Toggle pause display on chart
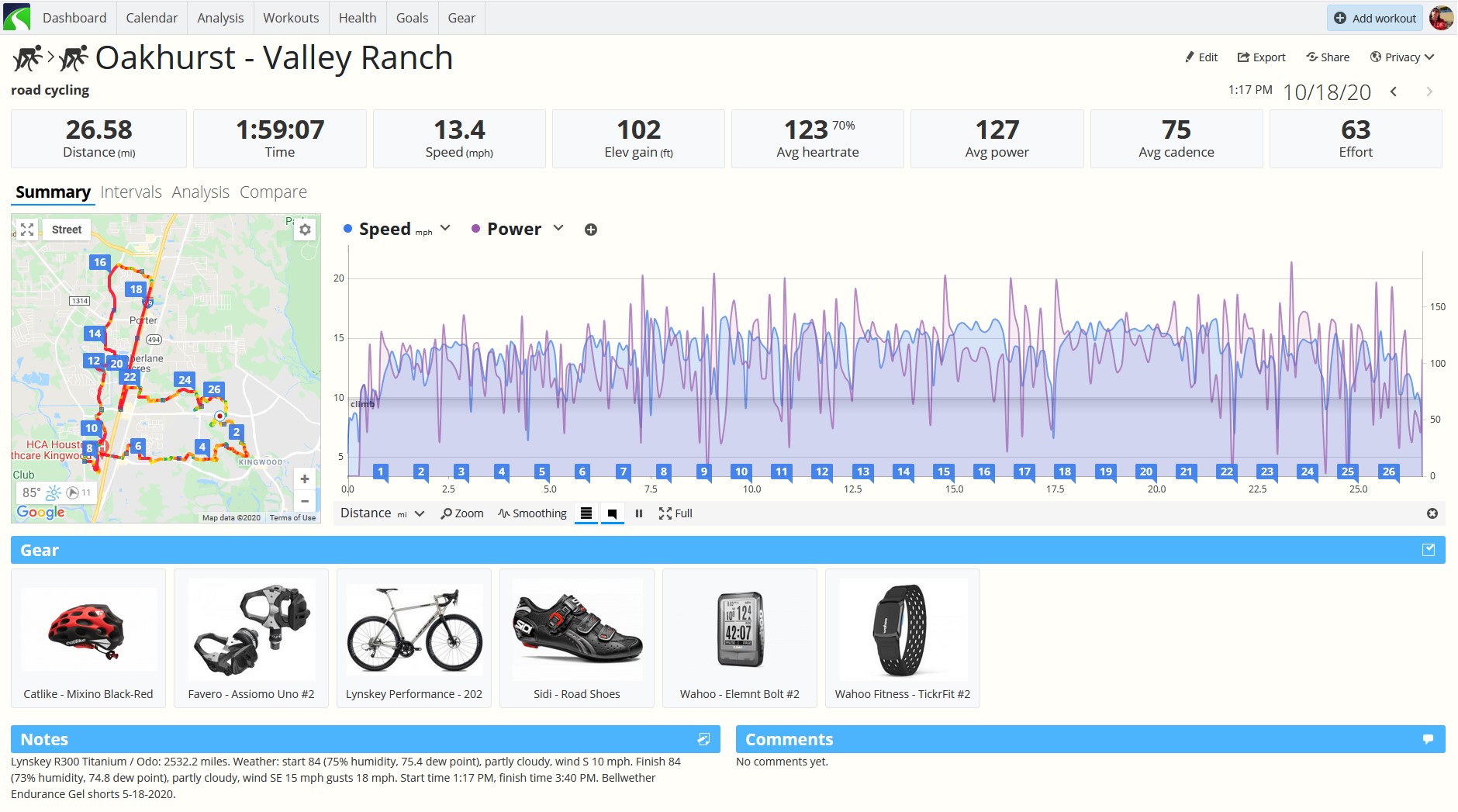 639,513
